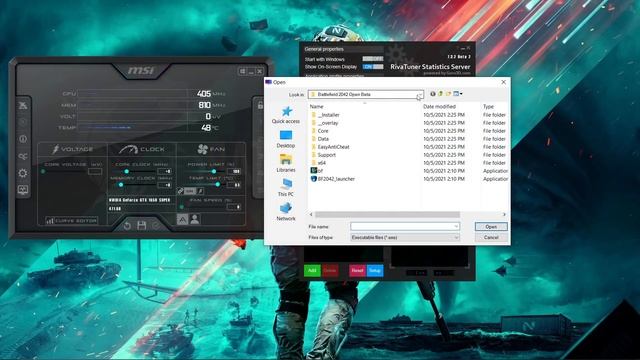Image resolution: width=640 pixels, height=360 pixels.
Task: Select the Voltage panel header
Action: tap(72, 149)
